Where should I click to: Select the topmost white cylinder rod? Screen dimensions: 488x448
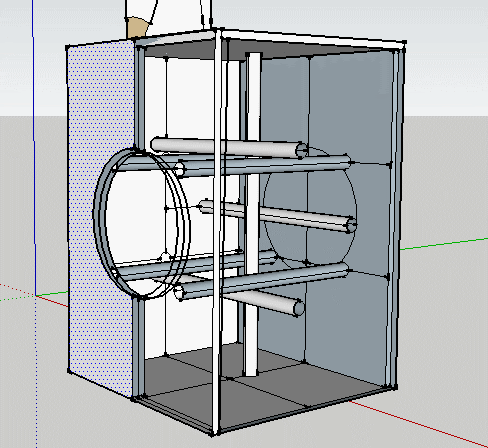click(x=229, y=148)
